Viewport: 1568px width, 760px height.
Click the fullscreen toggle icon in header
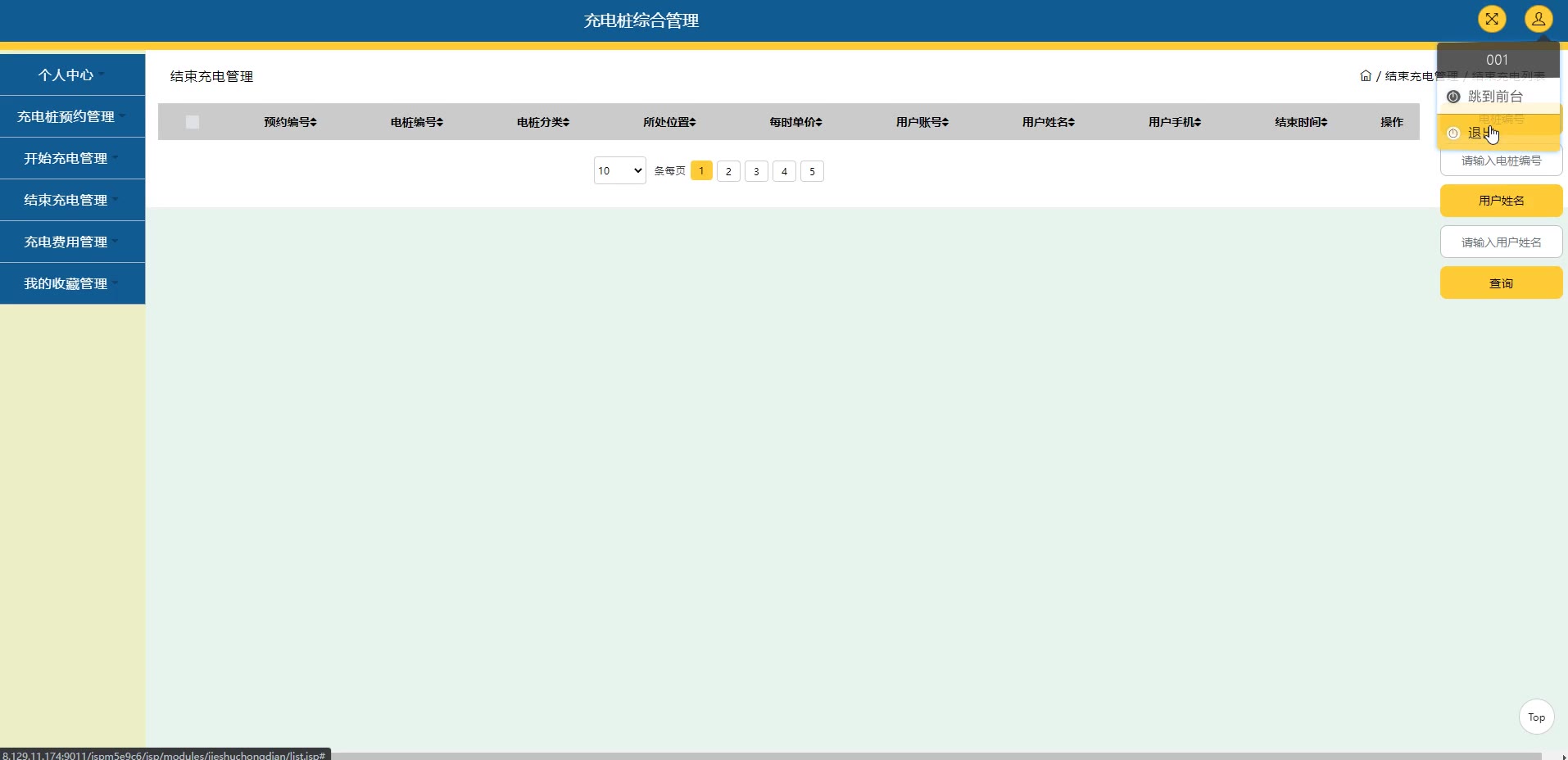1492,19
